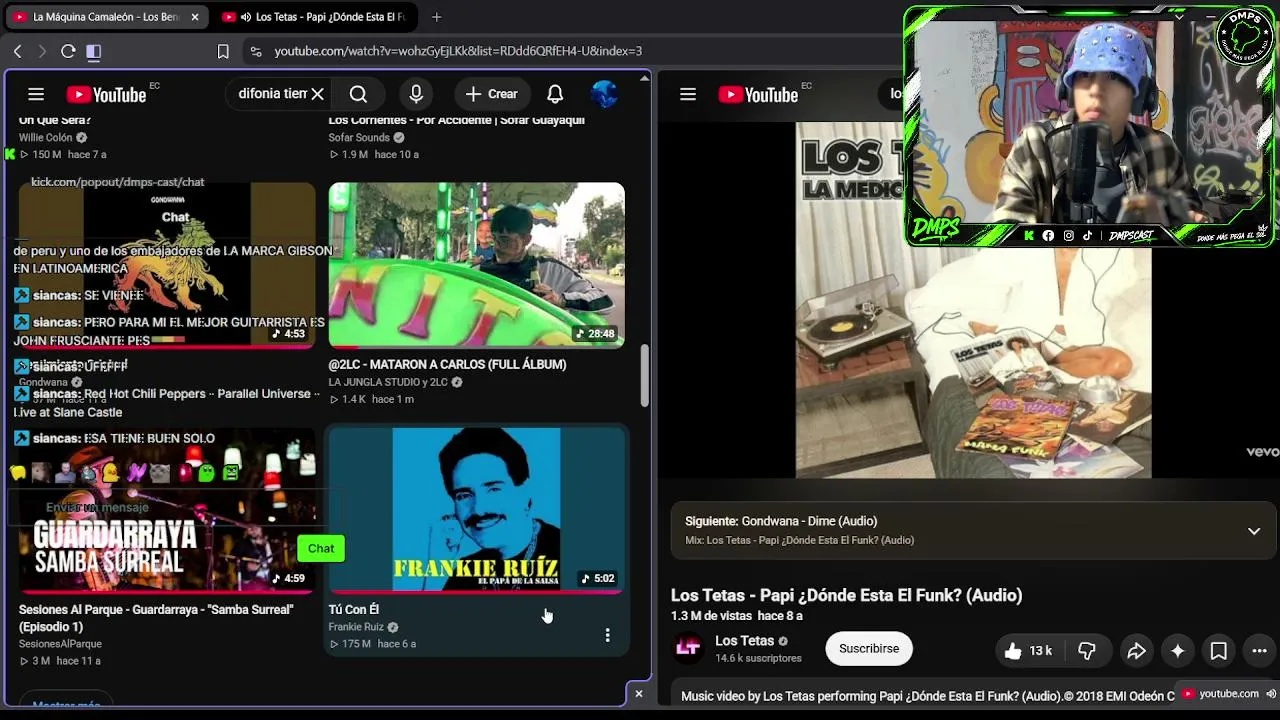This screenshot has height=720, width=1280.
Task: Share the Los Tetas video
Action: pos(1137,651)
